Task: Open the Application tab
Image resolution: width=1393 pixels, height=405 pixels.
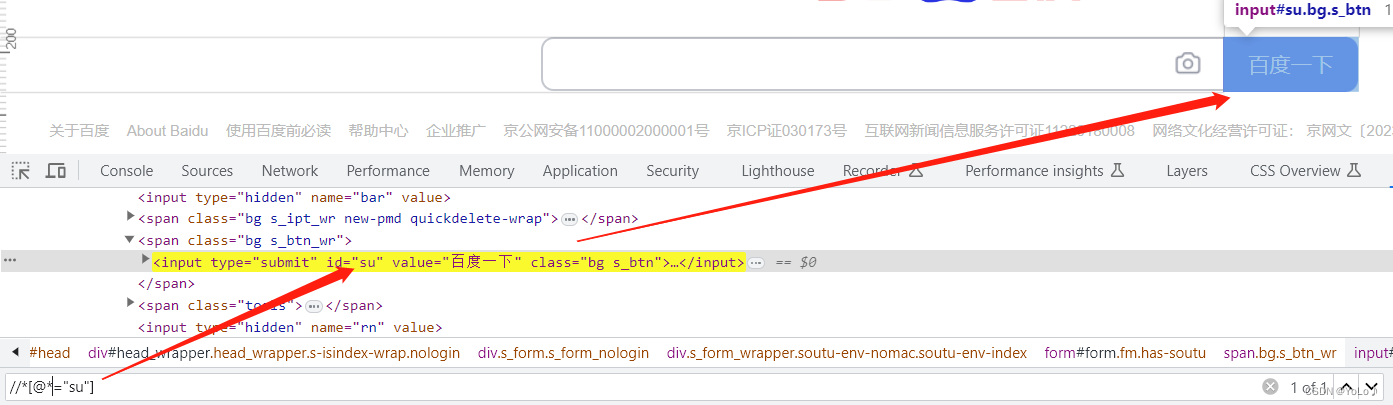Action: pos(580,171)
